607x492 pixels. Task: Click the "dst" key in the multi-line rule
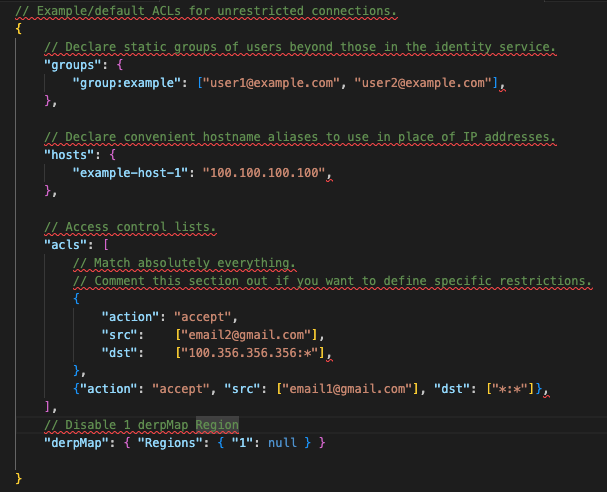click(120, 353)
